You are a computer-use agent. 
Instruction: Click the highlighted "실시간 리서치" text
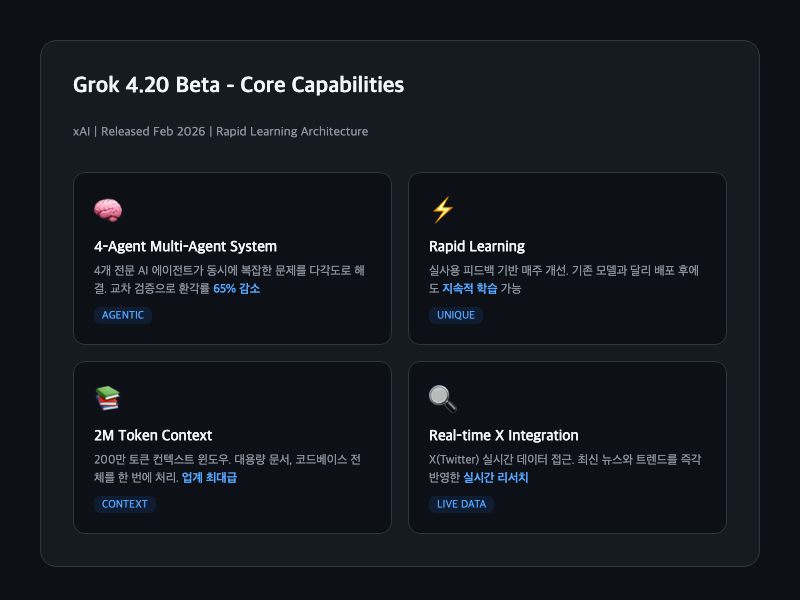495,478
